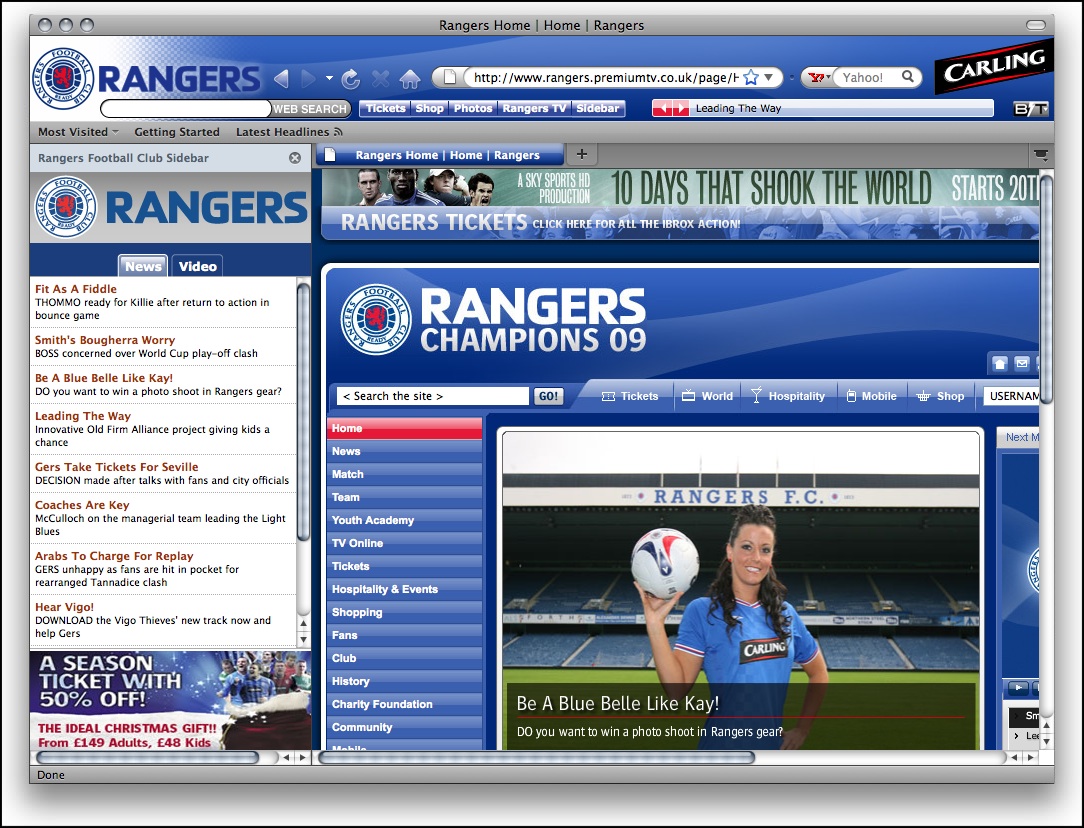Select Match in the left site menu
This screenshot has height=828, width=1084.
[404, 474]
